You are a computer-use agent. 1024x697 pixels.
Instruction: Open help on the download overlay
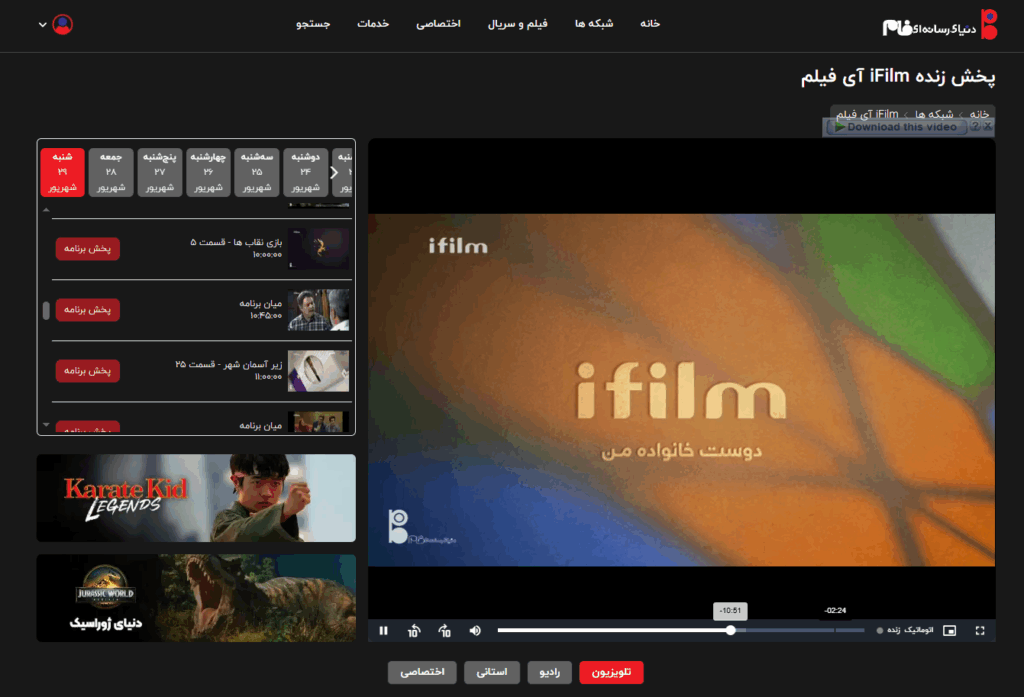pos(975,126)
